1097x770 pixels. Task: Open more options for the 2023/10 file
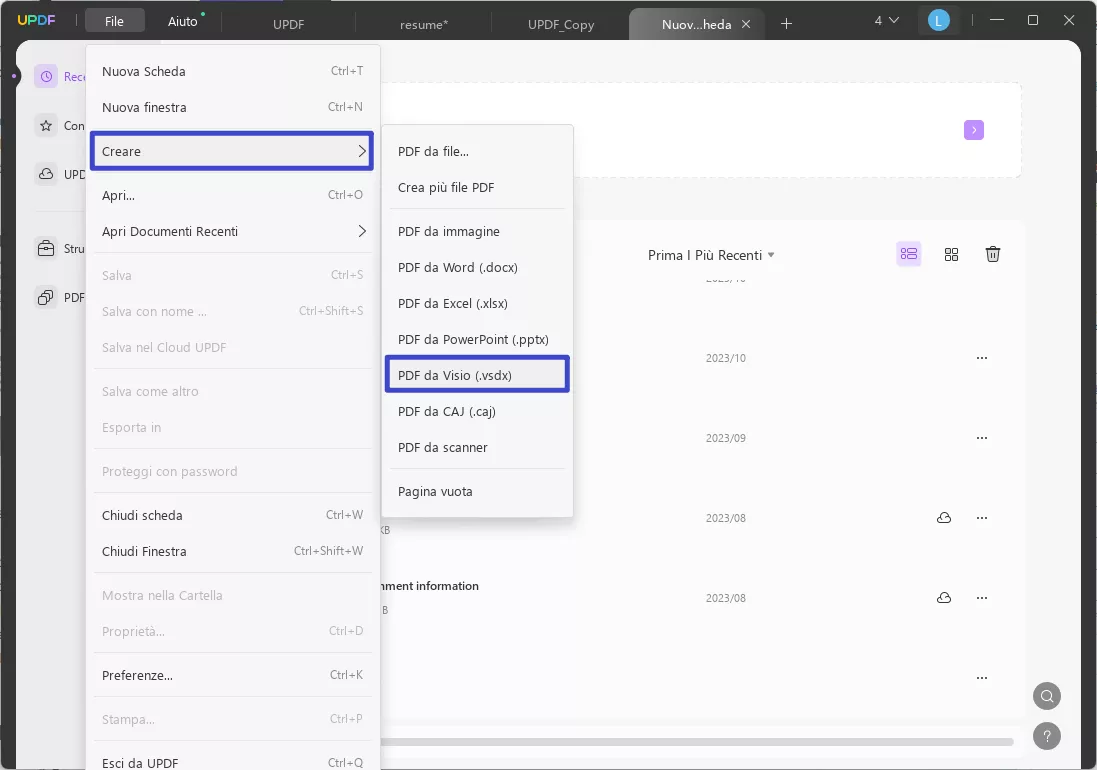pyautogui.click(x=982, y=358)
